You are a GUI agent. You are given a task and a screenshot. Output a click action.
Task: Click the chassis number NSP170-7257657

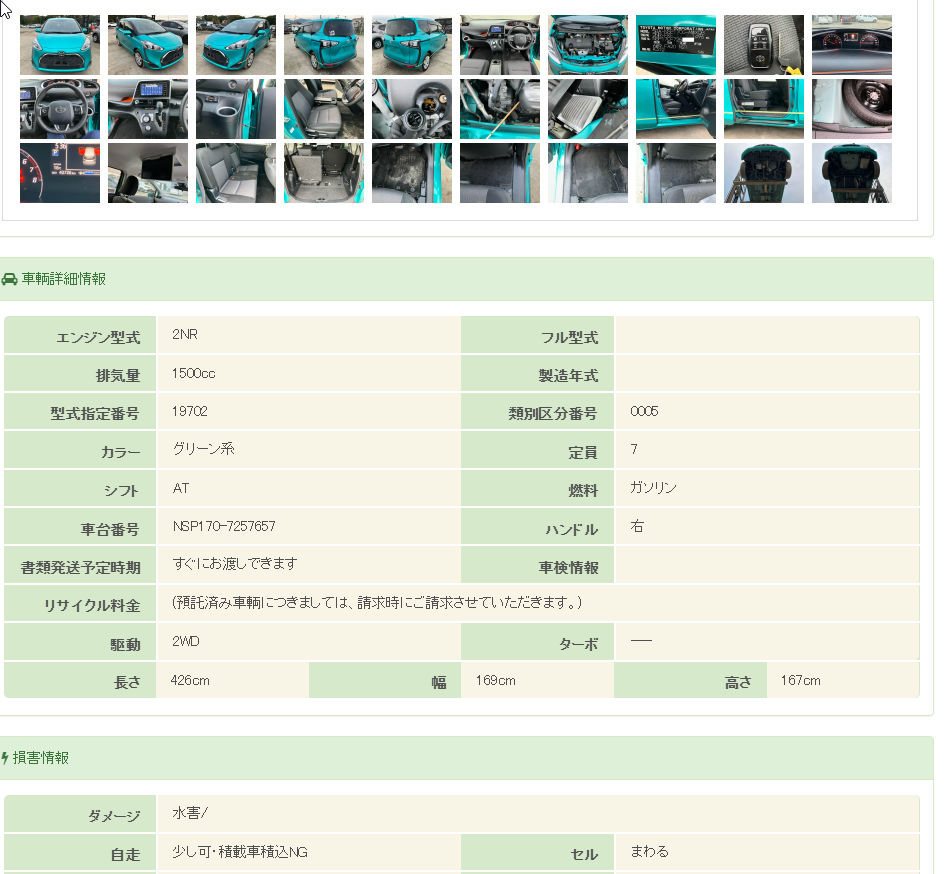(x=223, y=526)
